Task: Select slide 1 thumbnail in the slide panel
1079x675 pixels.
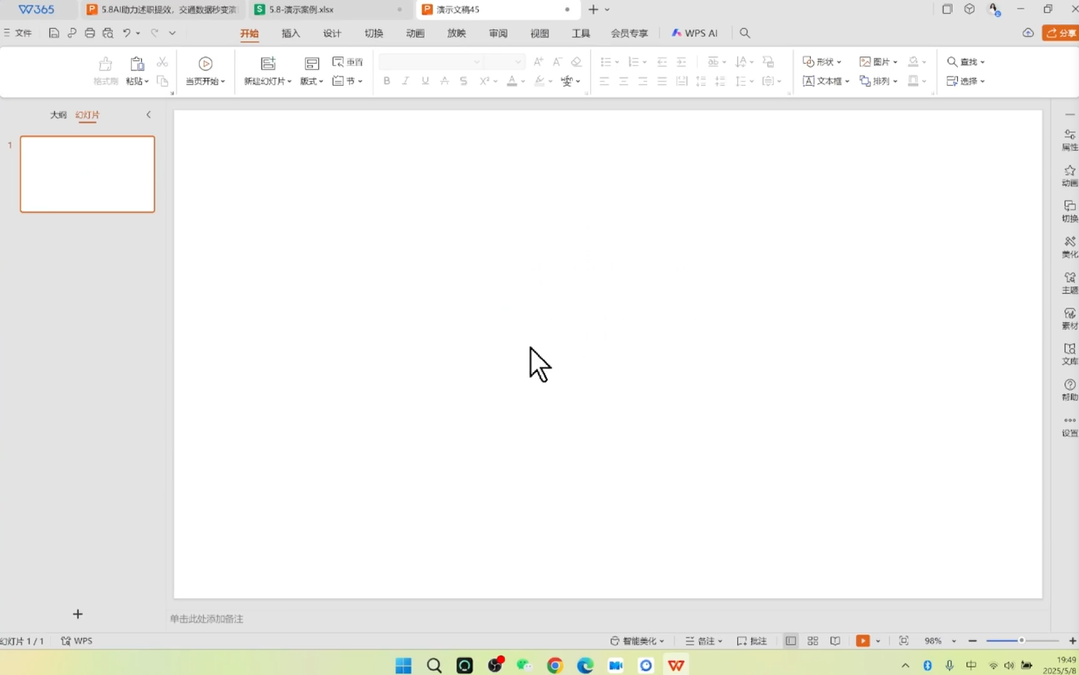Action: [88, 174]
